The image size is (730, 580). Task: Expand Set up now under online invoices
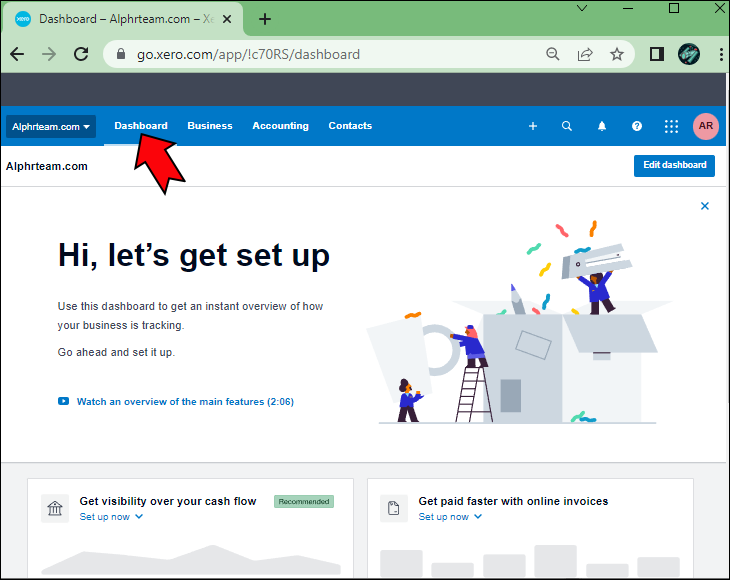[450, 517]
